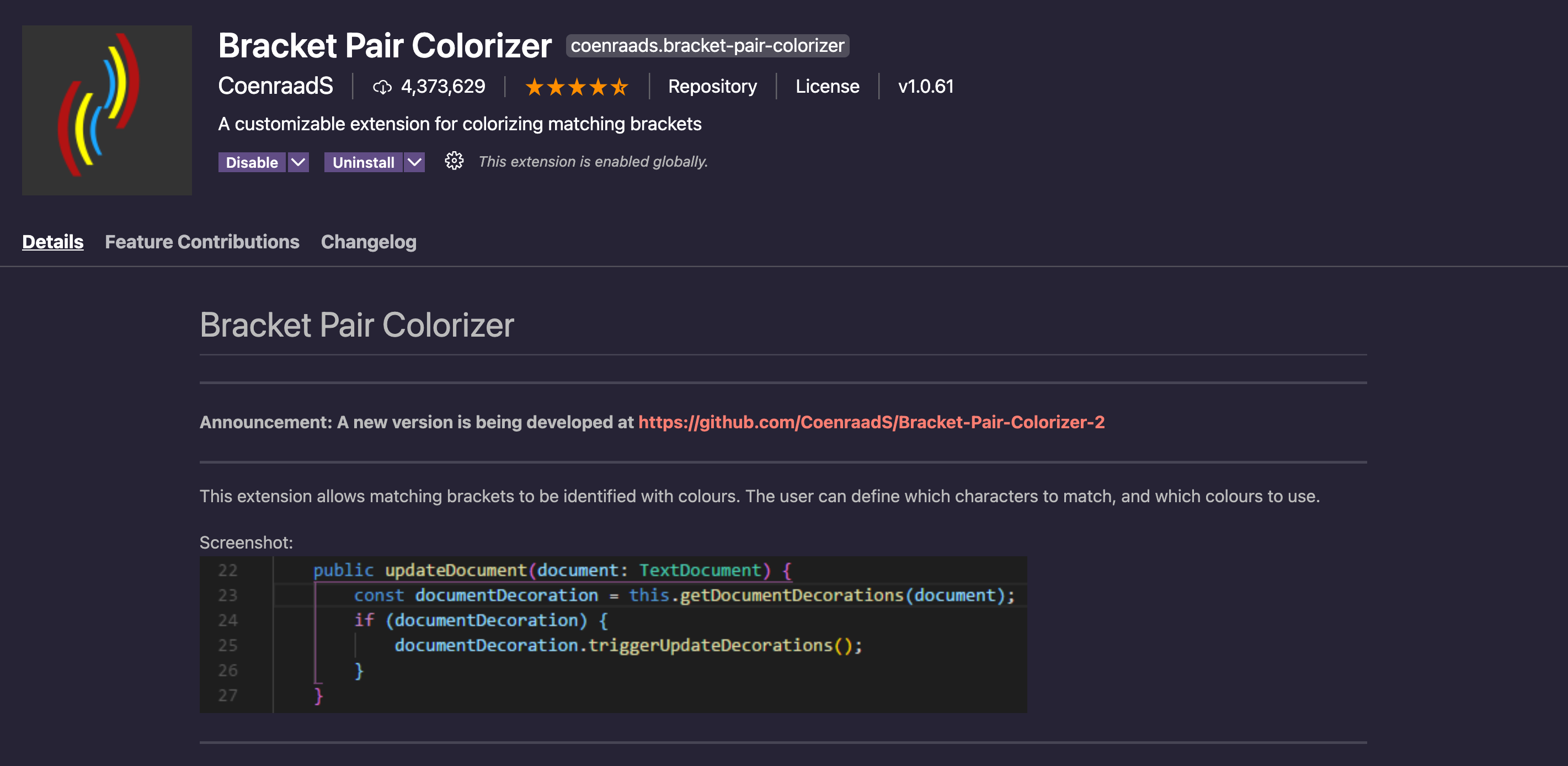Open the Changelog tab
1568x766 pixels.
(369, 242)
